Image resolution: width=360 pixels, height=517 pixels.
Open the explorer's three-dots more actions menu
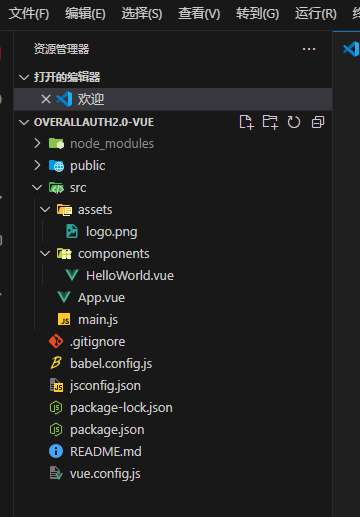(x=309, y=49)
